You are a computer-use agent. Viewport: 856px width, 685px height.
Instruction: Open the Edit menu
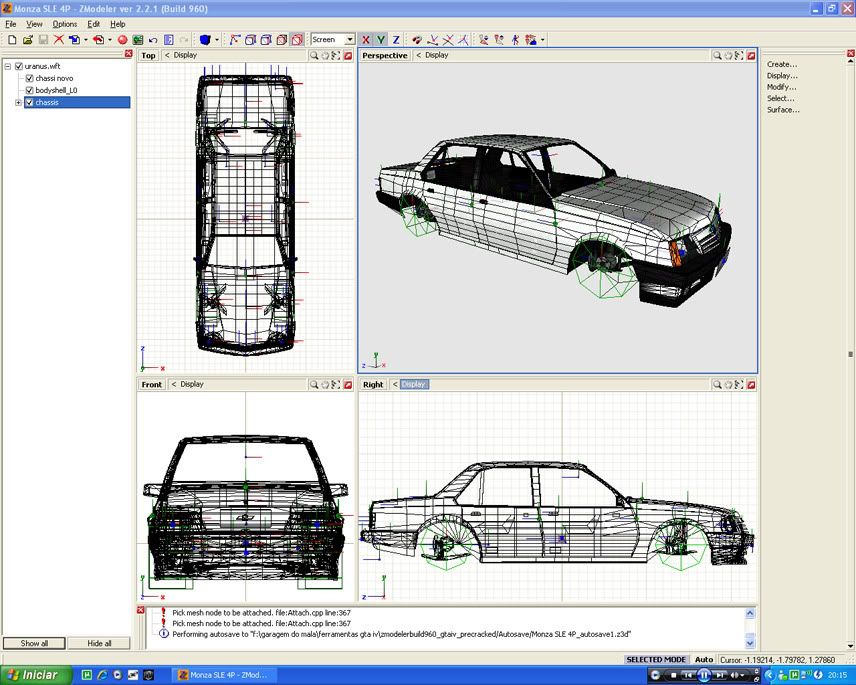pos(93,24)
